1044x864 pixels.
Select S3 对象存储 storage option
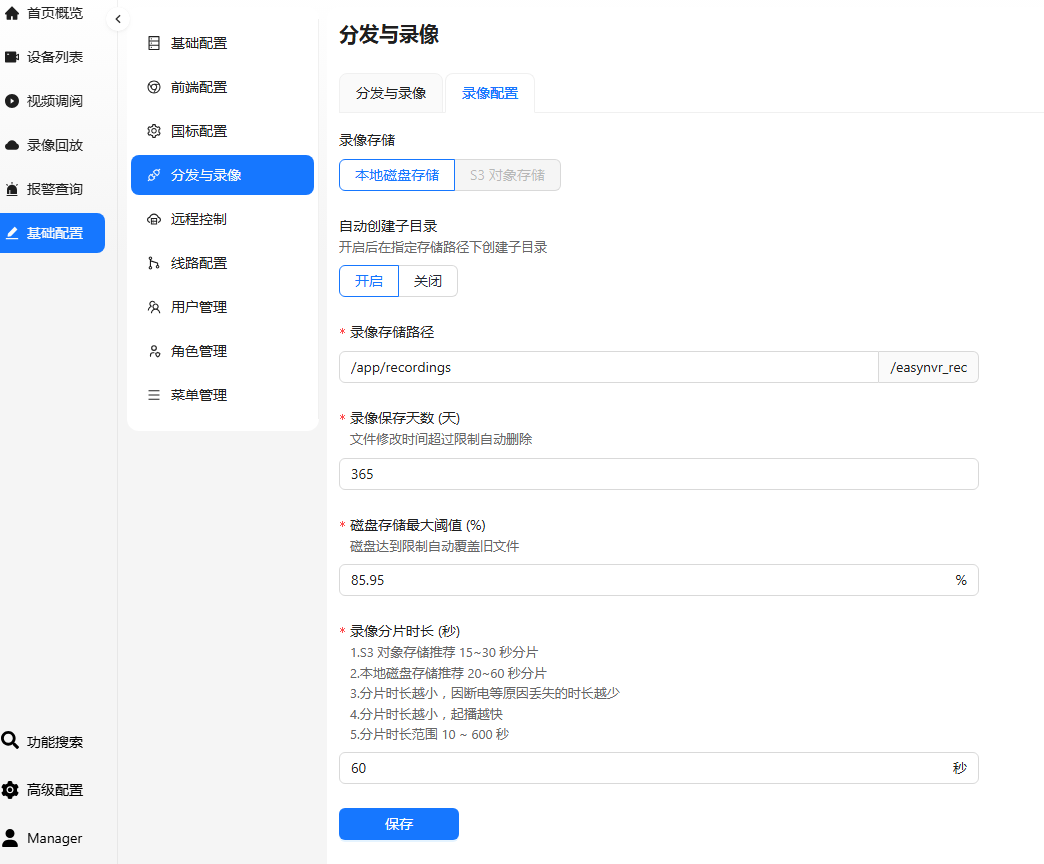click(x=507, y=175)
